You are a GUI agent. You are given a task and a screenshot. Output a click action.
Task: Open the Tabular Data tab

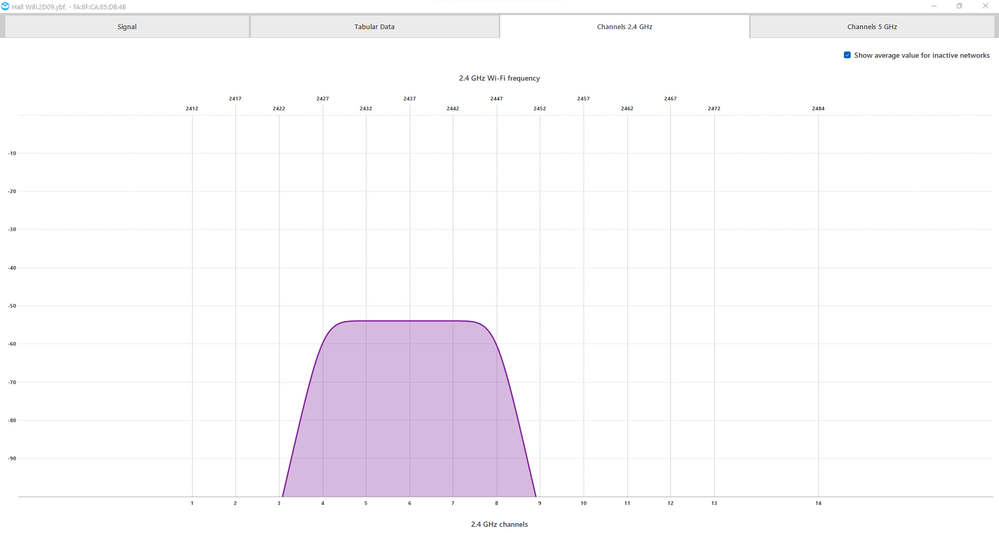tap(374, 27)
